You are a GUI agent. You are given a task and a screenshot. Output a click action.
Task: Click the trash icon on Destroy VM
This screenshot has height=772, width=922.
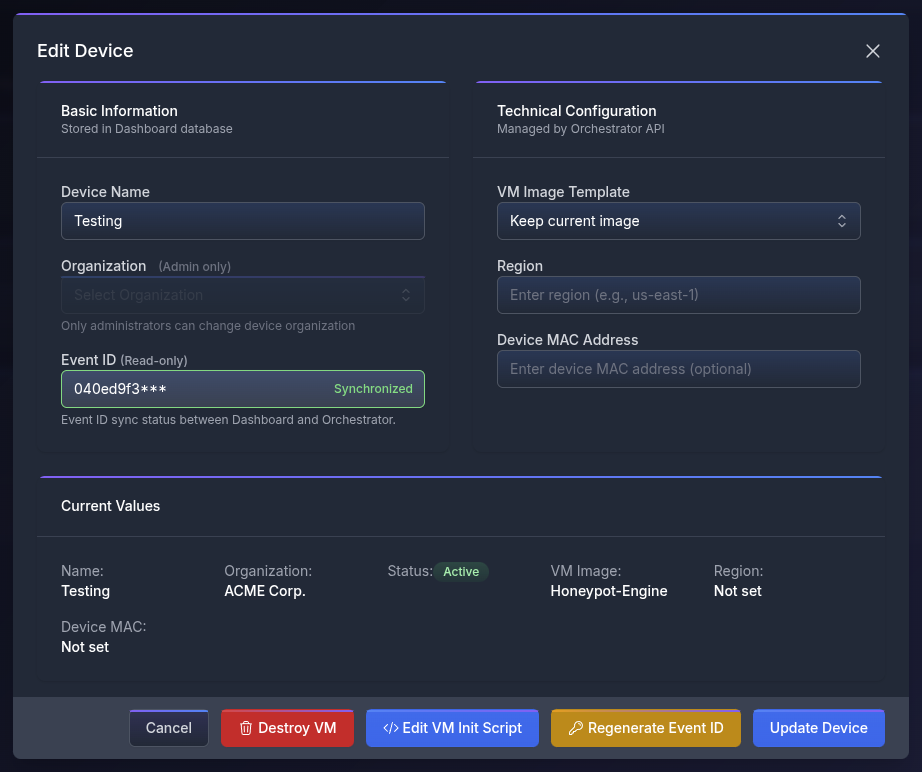click(x=246, y=728)
